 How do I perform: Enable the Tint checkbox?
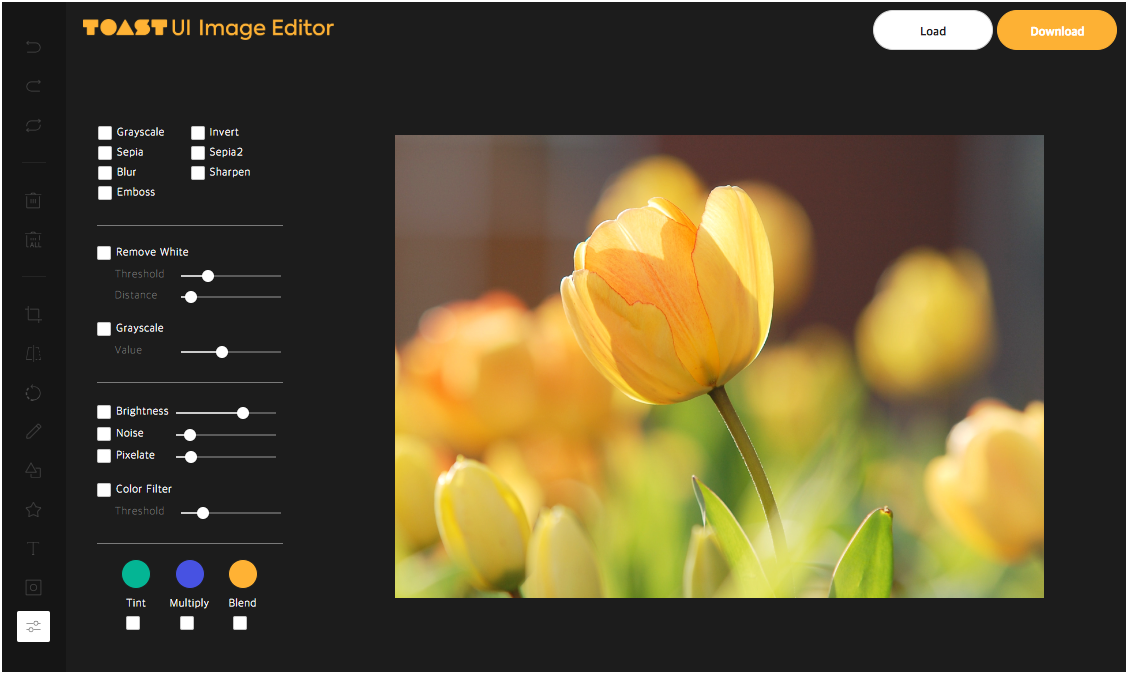133,622
